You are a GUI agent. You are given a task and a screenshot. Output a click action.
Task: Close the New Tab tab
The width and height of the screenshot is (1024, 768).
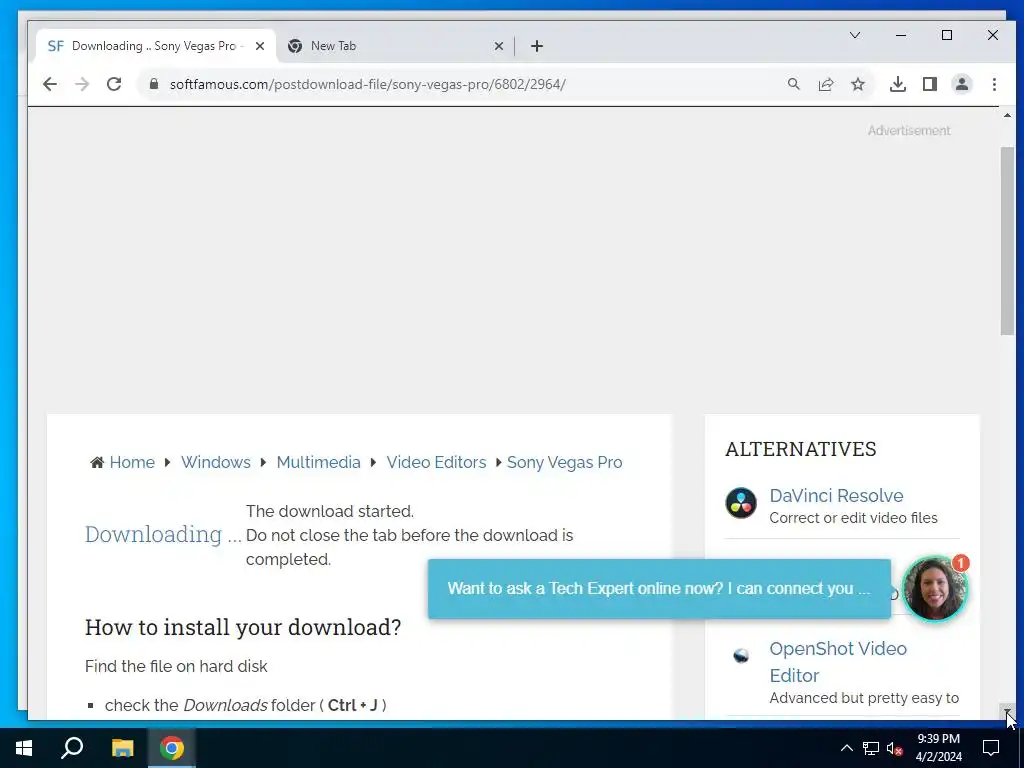(498, 46)
